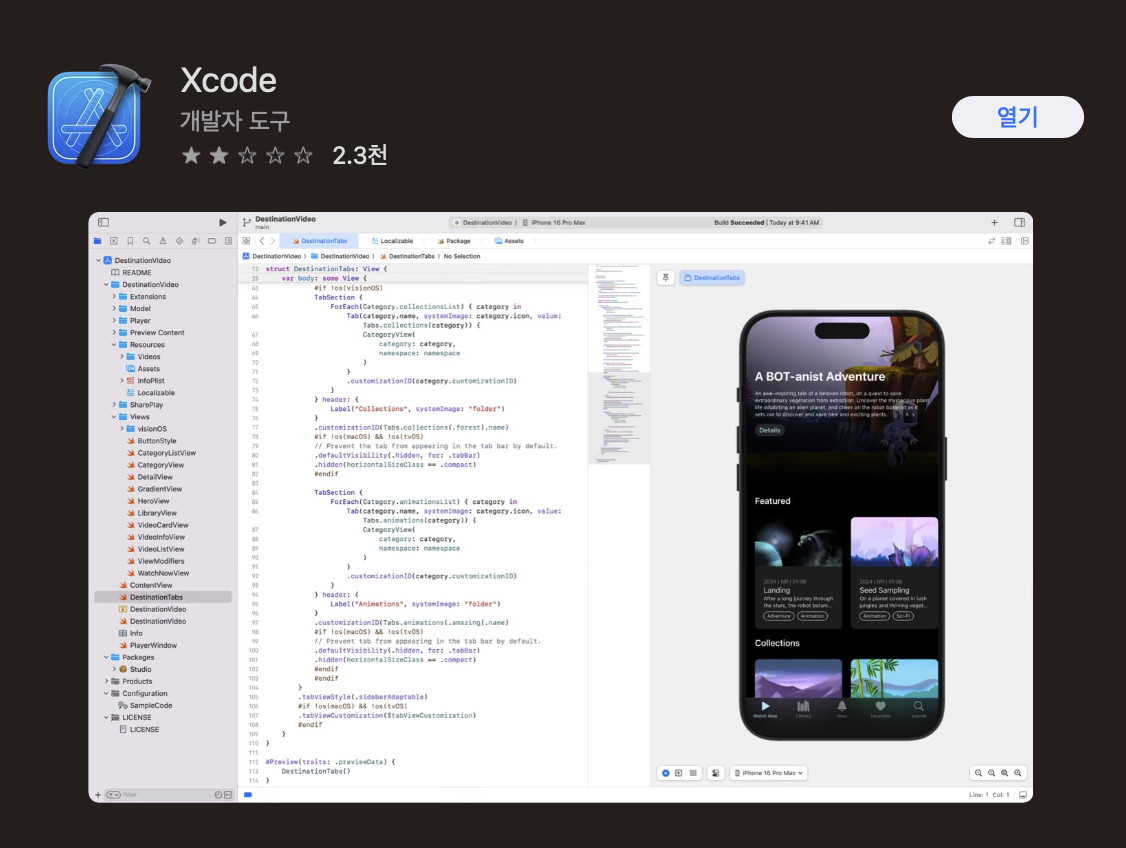This screenshot has height=848, width=1126.
Task: Switch to the Package editor tab
Action: point(454,241)
